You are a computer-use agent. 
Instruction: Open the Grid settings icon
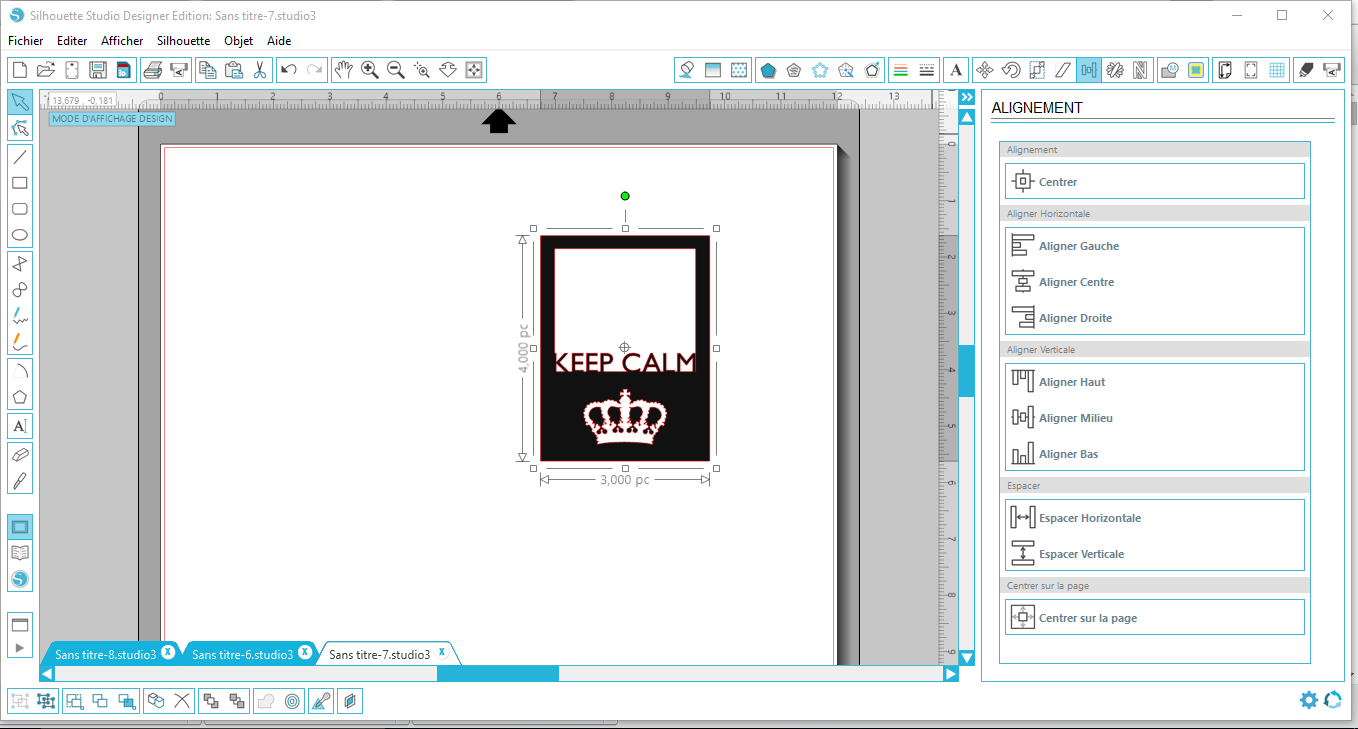click(x=1277, y=70)
